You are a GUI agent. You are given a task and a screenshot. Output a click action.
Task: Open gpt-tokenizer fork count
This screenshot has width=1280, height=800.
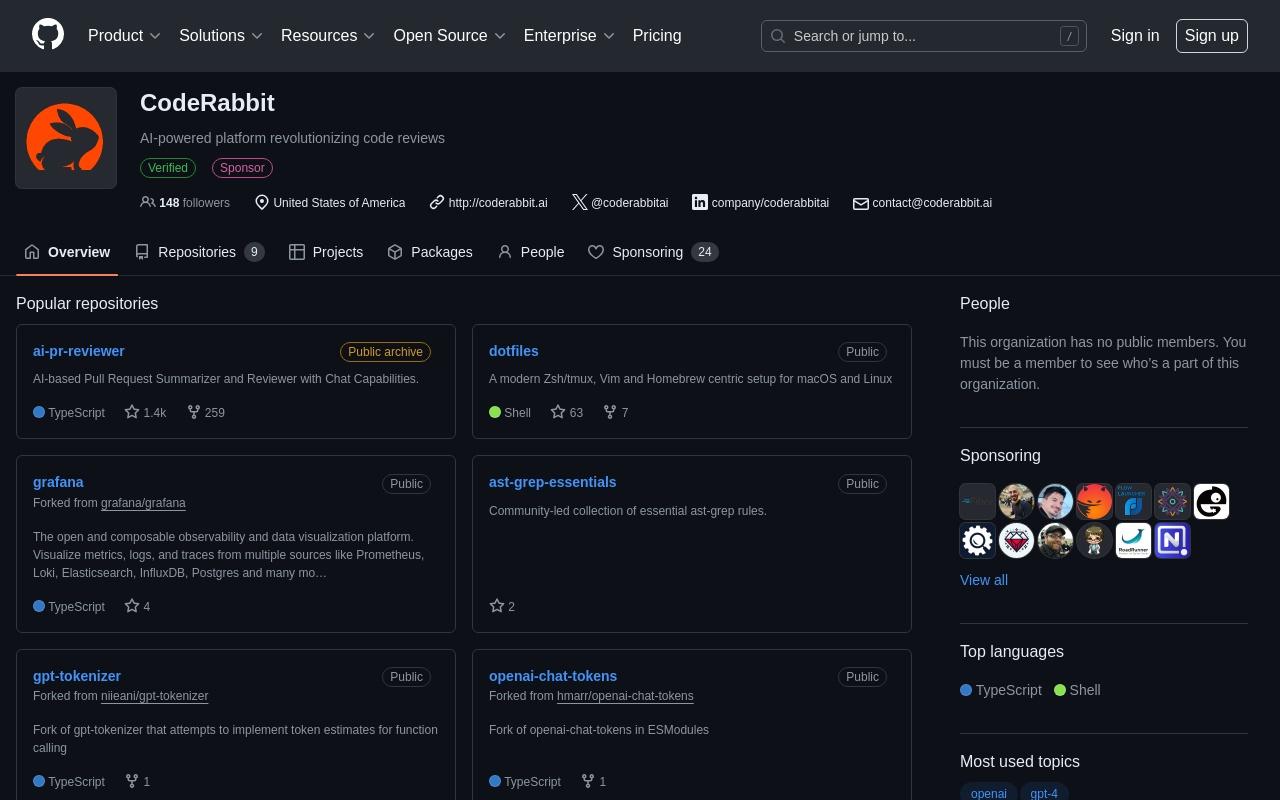click(x=138, y=781)
